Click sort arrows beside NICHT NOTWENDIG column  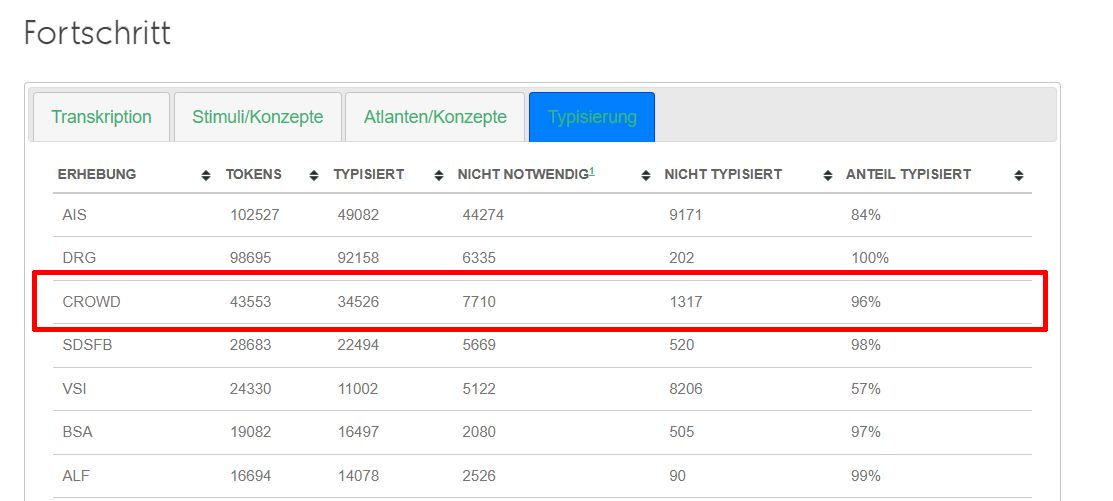tap(645, 175)
